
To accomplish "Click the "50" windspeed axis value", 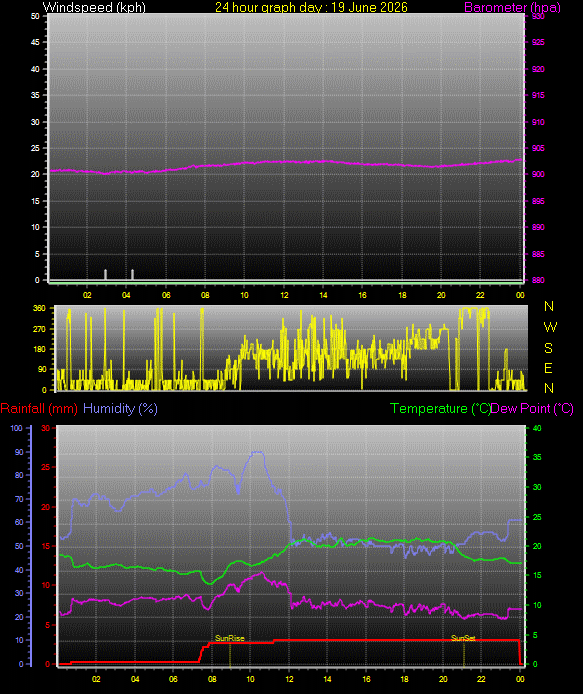I will coord(35,16).
